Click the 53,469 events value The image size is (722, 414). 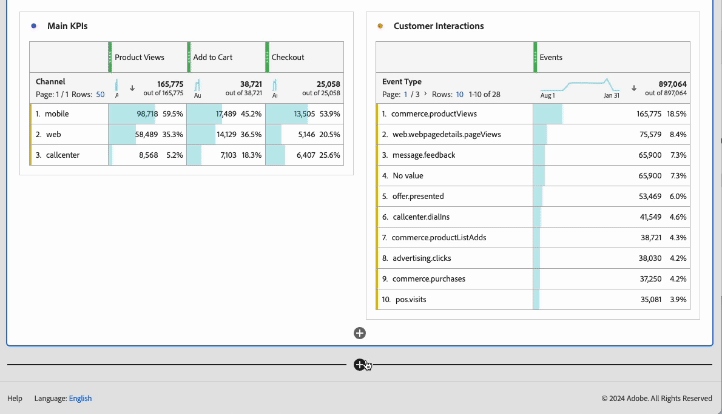[650, 196]
